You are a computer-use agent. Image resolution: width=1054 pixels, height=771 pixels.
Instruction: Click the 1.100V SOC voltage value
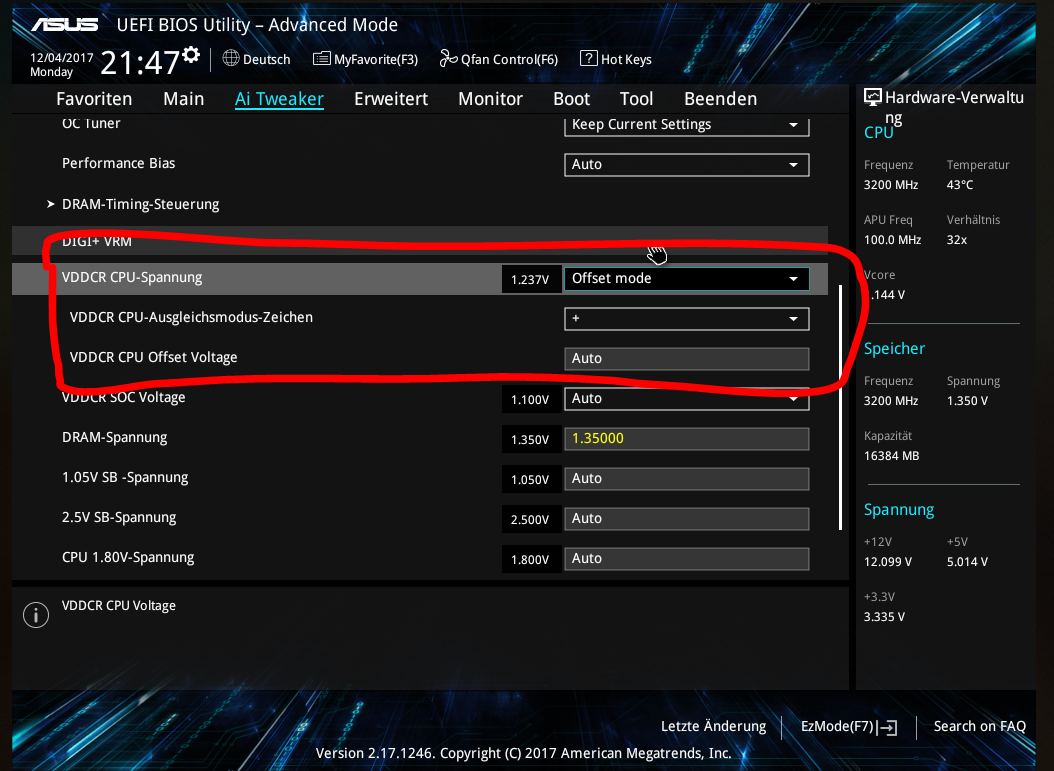530,399
